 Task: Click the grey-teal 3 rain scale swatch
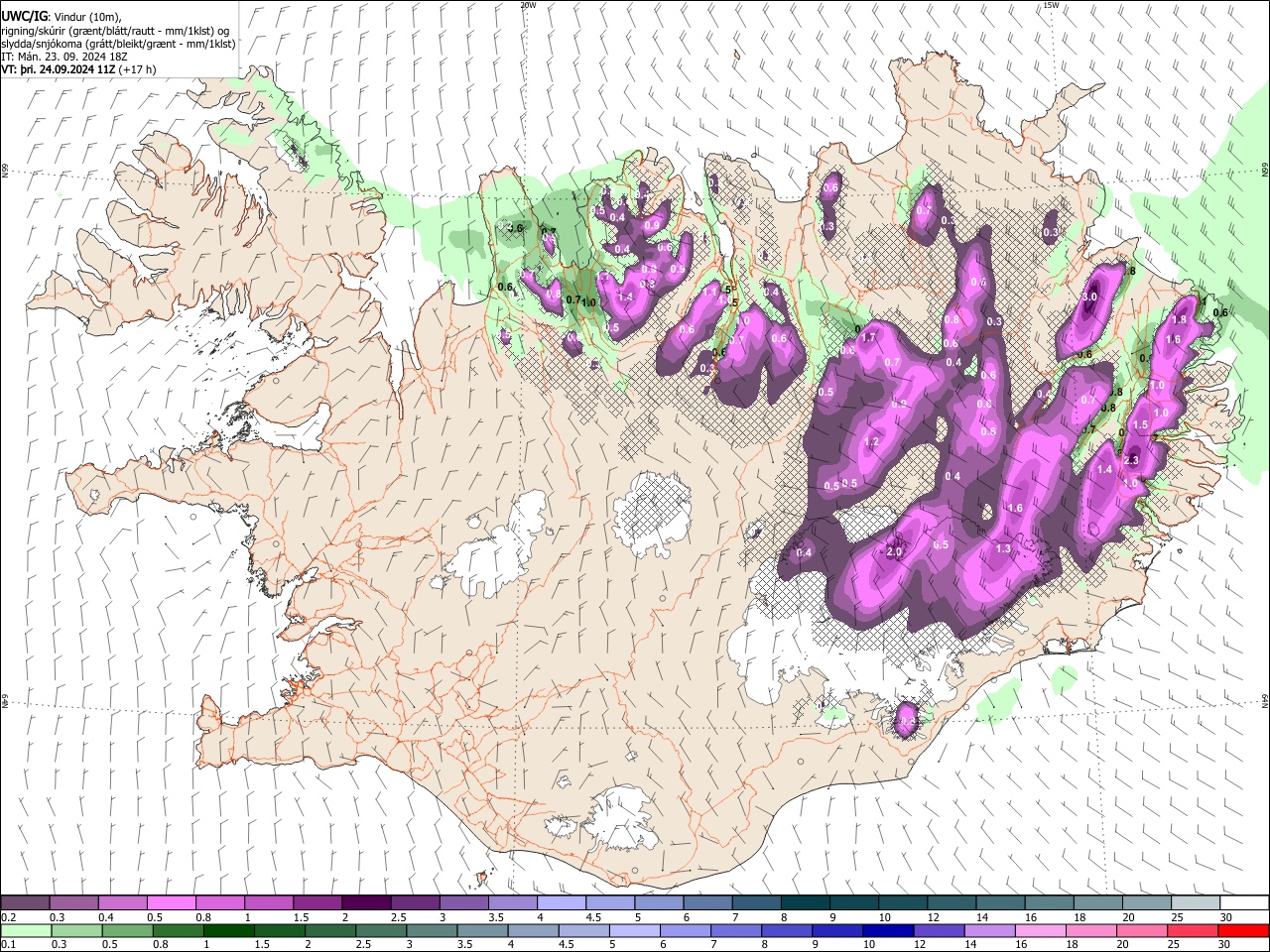click(431, 931)
